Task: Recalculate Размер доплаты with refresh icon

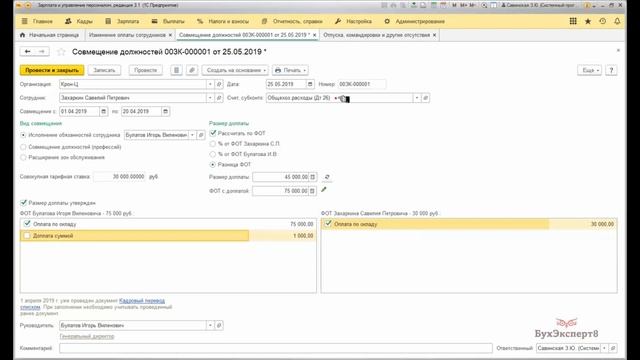Action: coord(327,177)
